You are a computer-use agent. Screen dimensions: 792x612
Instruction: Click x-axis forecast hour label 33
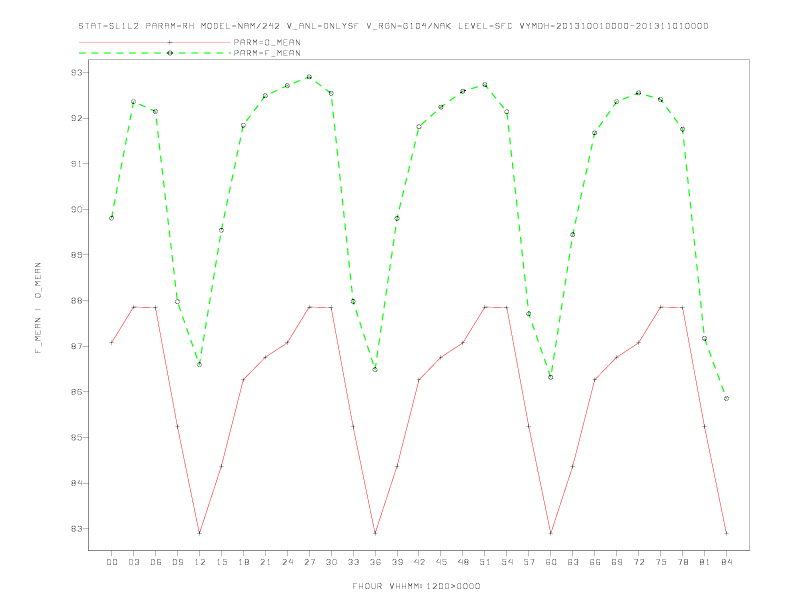(354, 562)
